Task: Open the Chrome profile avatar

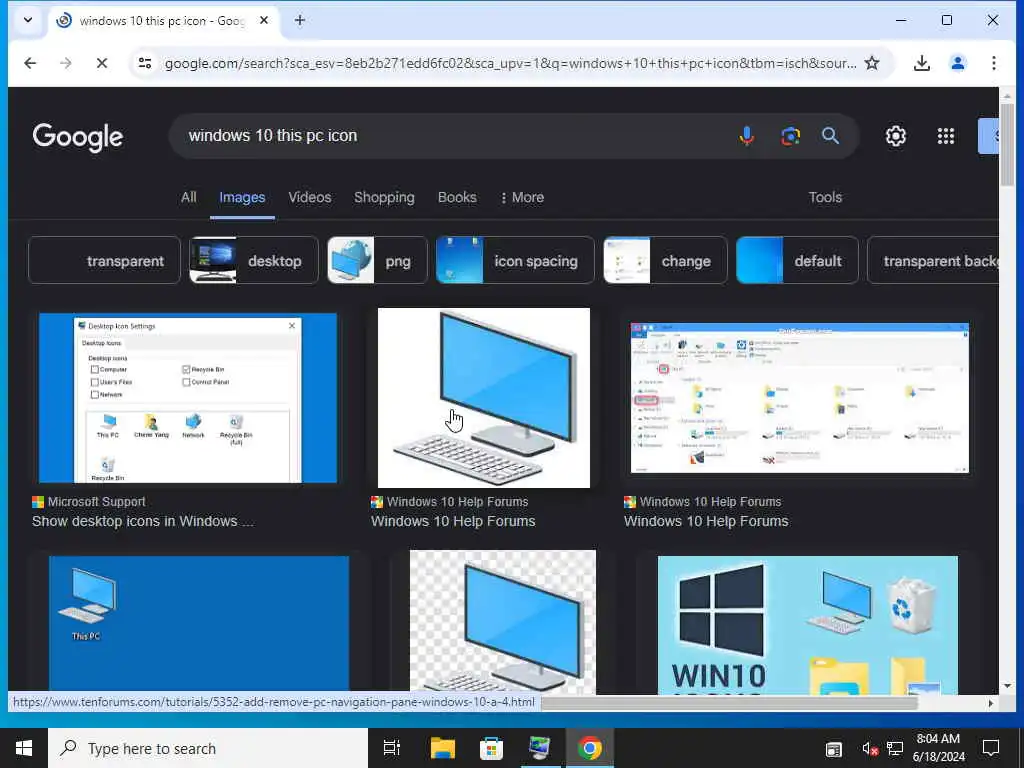Action: pos(957,63)
